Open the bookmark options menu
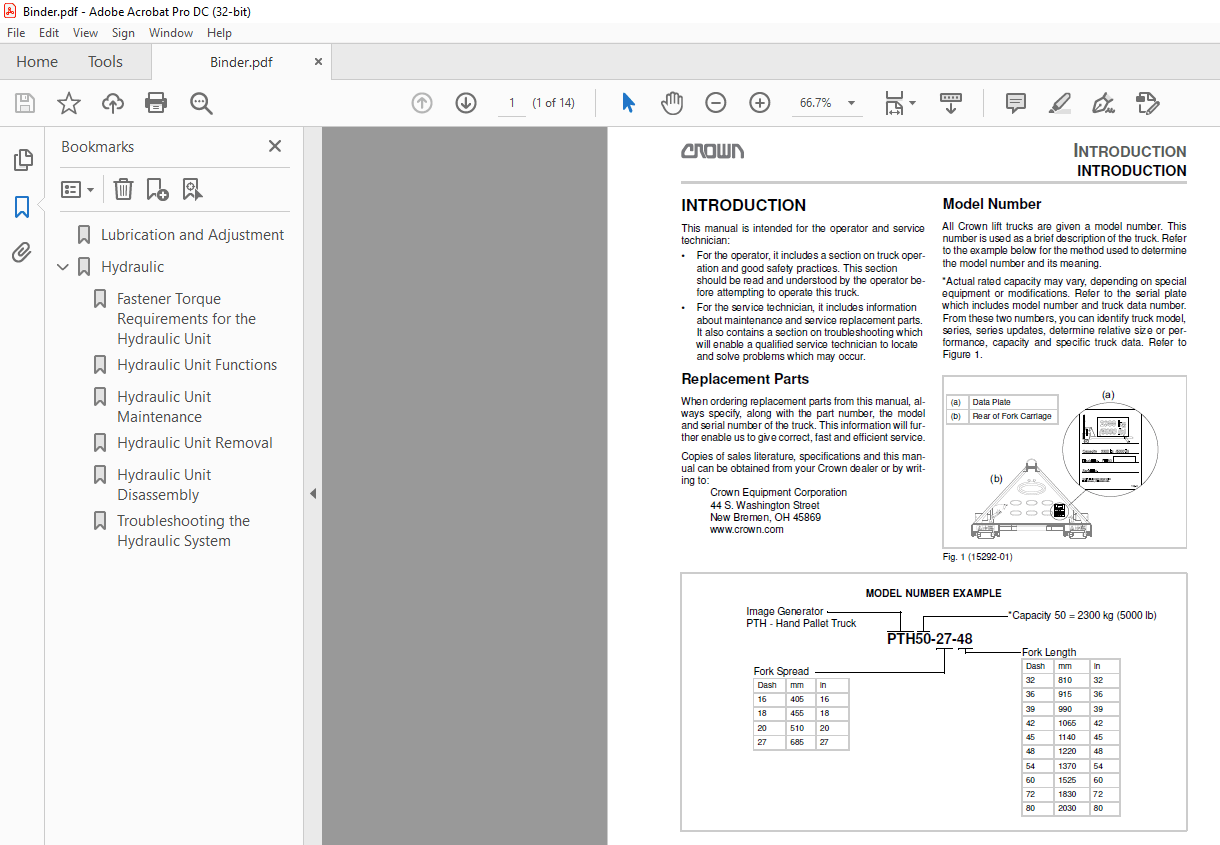Screen dimensions: 1220x845 tap(77, 189)
